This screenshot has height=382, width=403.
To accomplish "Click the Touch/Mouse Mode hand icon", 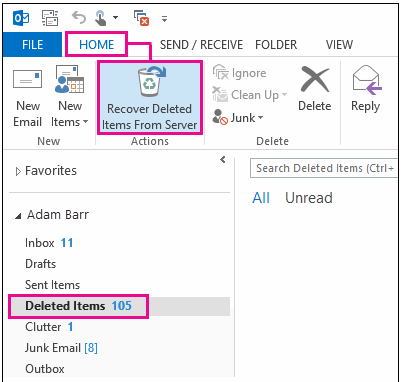I will click(101, 18).
